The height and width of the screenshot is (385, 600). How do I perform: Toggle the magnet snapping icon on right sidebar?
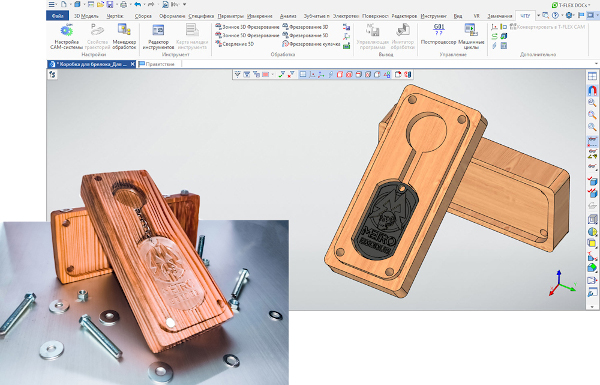coord(592,90)
